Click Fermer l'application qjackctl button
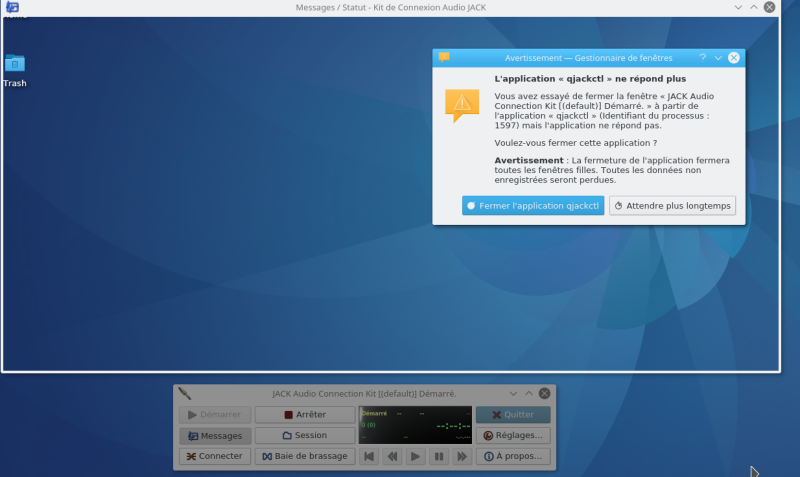Image resolution: width=800 pixels, height=477 pixels. point(533,206)
